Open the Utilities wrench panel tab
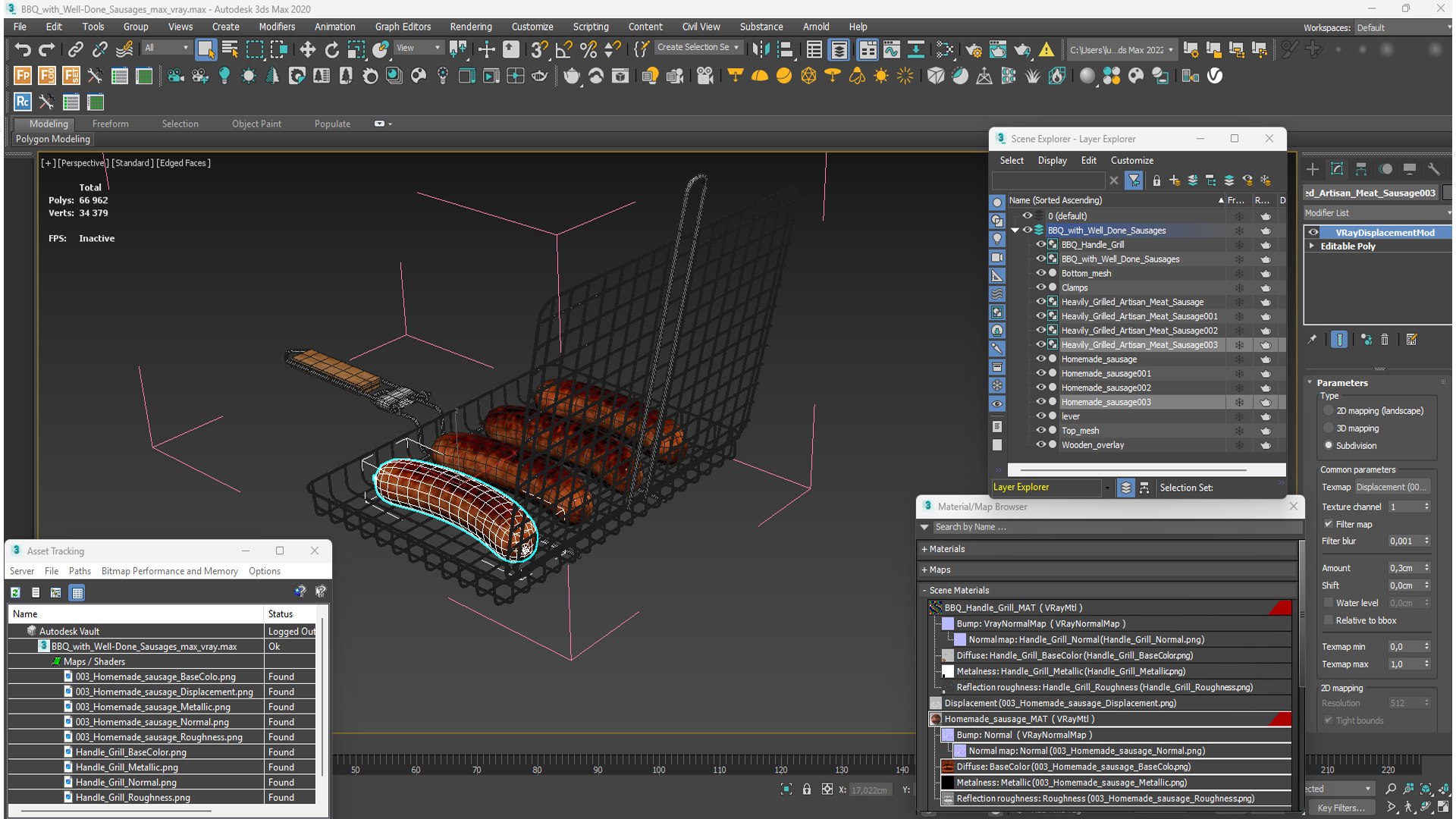This screenshot has width=1456, height=819. [x=1433, y=169]
